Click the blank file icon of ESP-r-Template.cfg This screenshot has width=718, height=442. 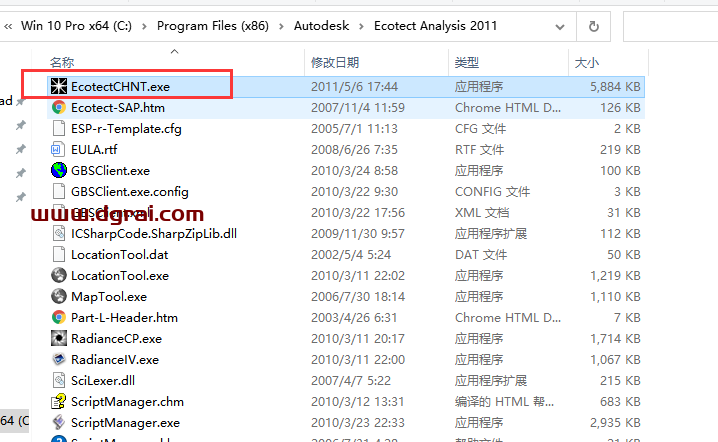(59, 128)
